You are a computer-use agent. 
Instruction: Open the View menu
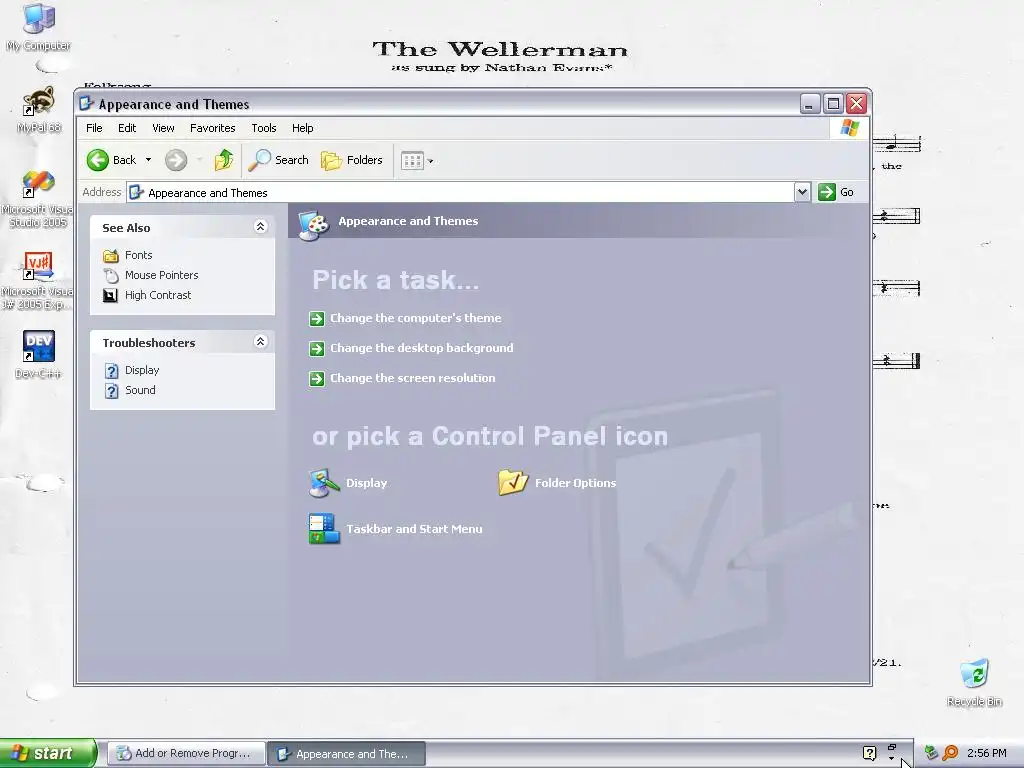point(163,128)
